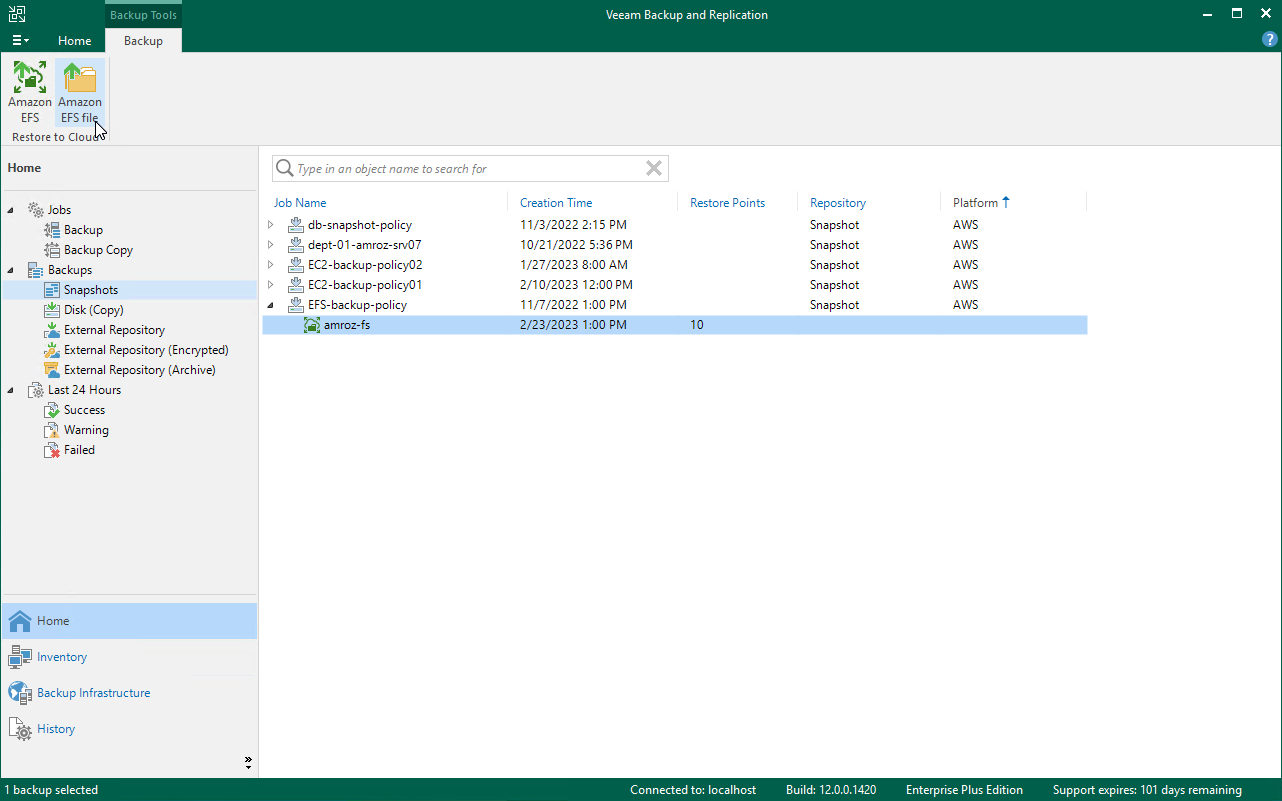This screenshot has width=1282, height=801.
Task: Select External Repository (Encrypted) node
Action: [x=146, y=350]
